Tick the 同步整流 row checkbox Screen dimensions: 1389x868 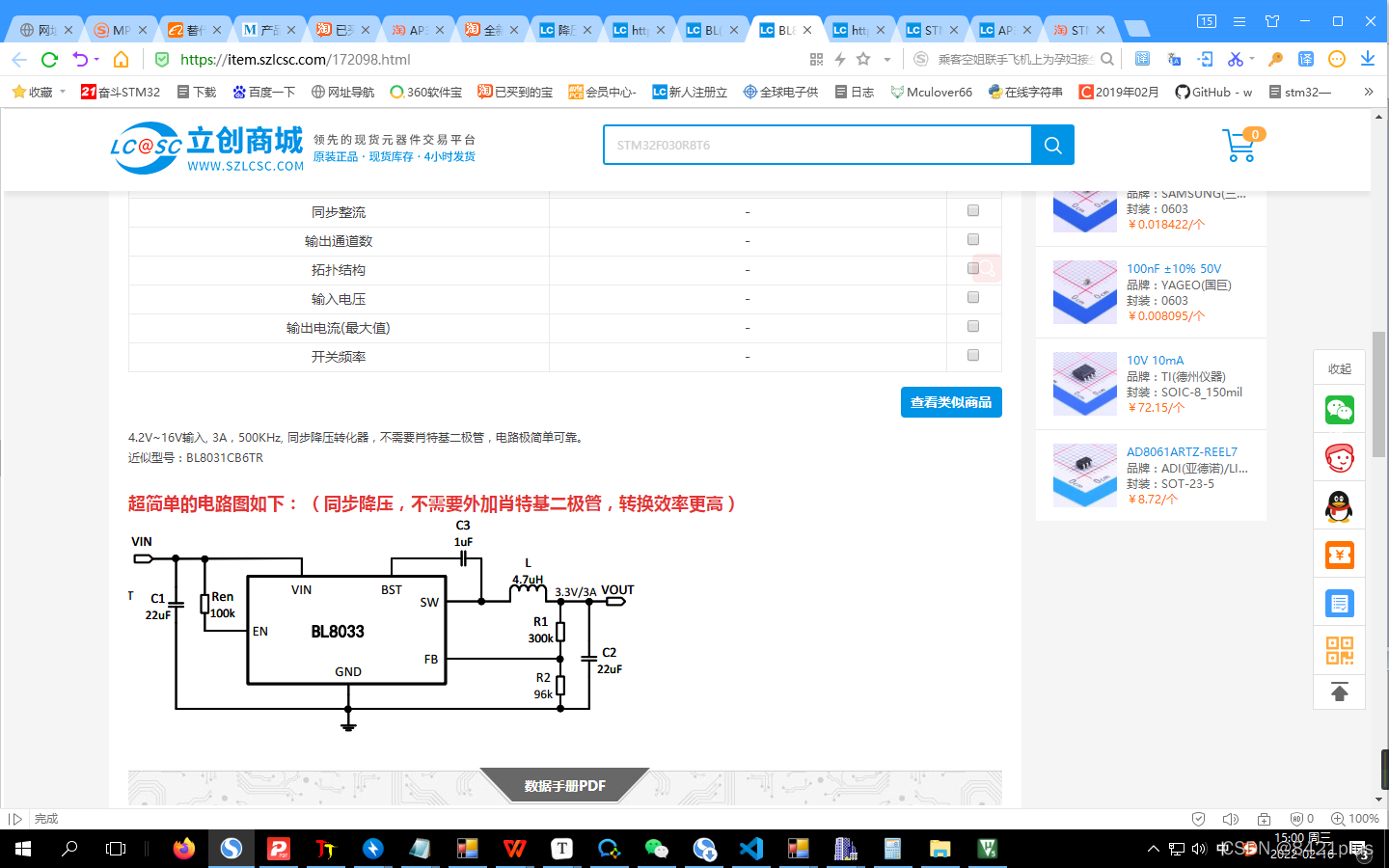click(x=973, y=210)
